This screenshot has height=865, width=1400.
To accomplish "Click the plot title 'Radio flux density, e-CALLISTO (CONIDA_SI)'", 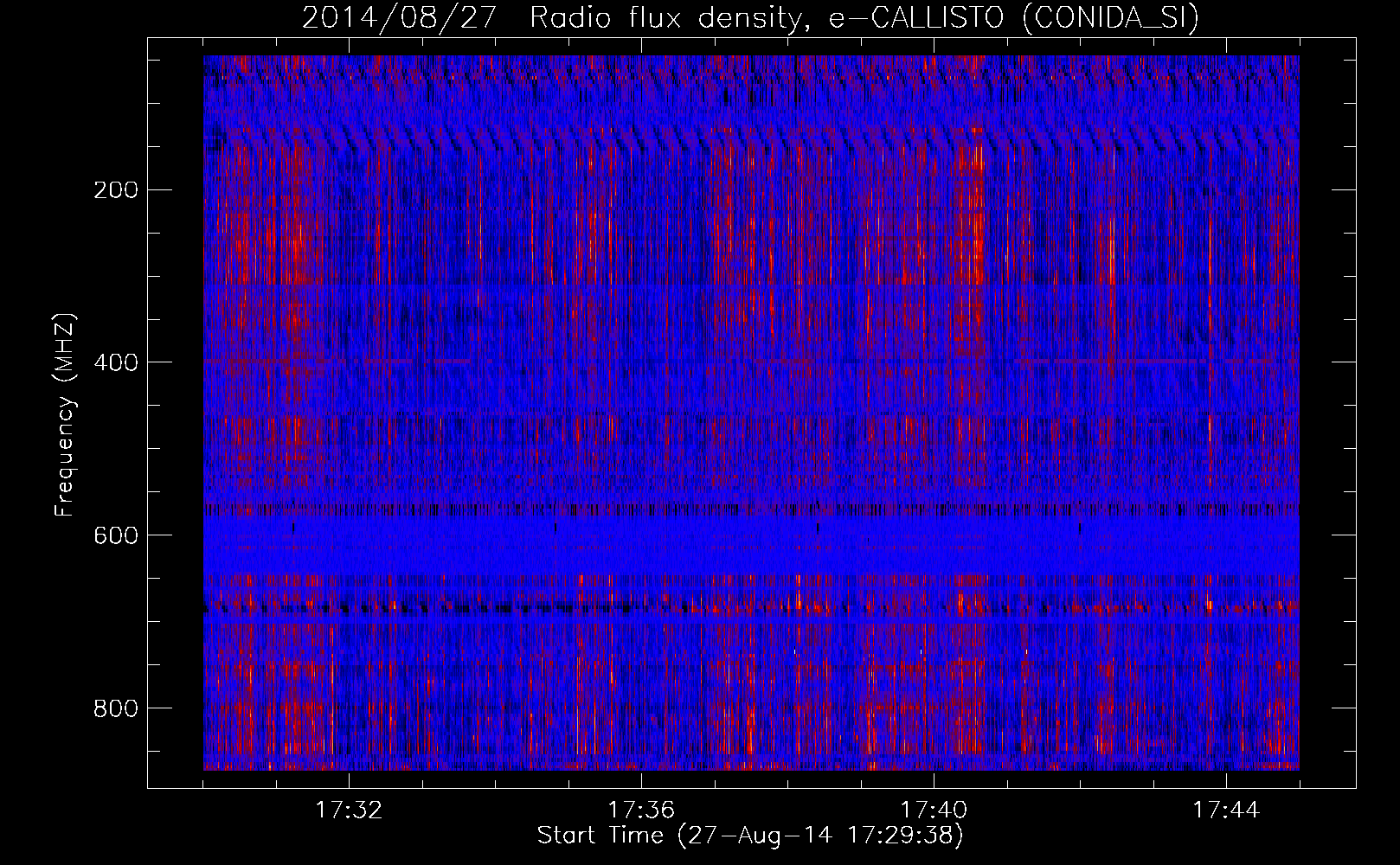I will coord(864,17).
